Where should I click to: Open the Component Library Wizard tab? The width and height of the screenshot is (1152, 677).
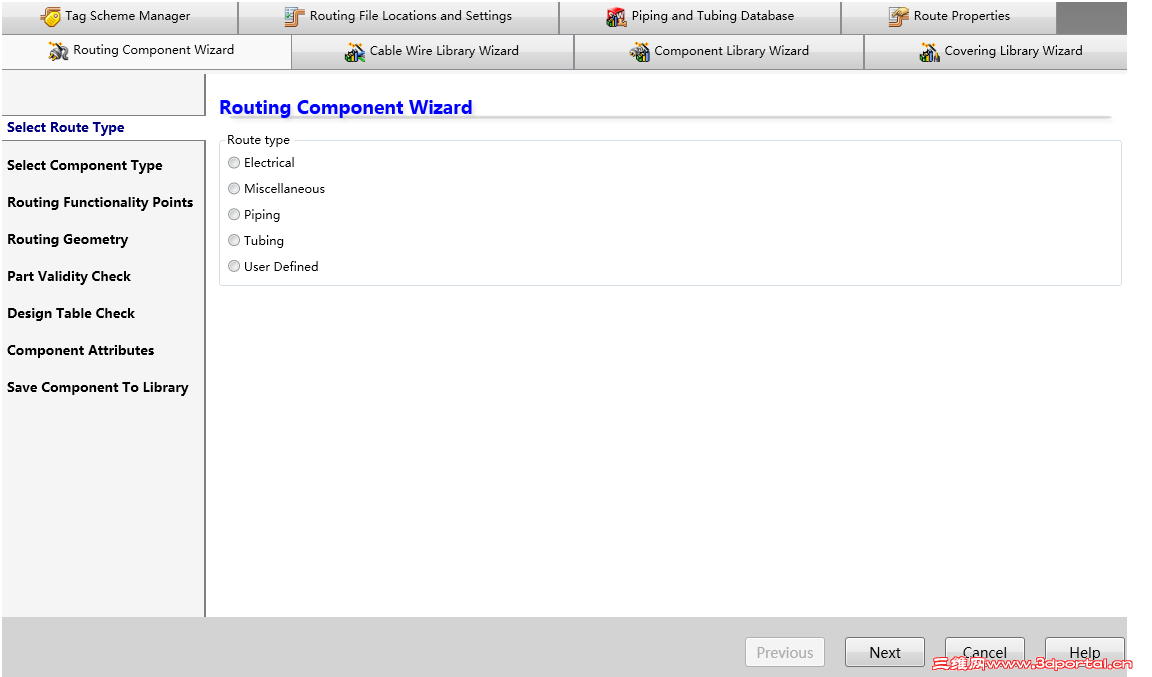719,51
